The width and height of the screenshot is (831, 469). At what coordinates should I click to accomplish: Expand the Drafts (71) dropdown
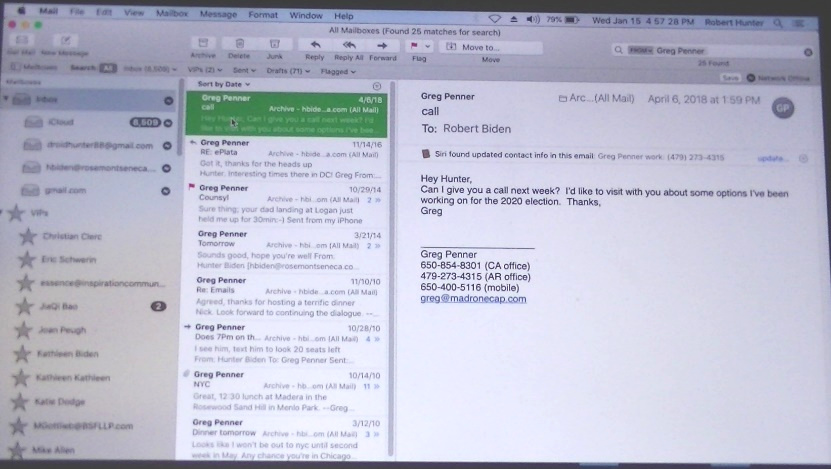(288, 70)
